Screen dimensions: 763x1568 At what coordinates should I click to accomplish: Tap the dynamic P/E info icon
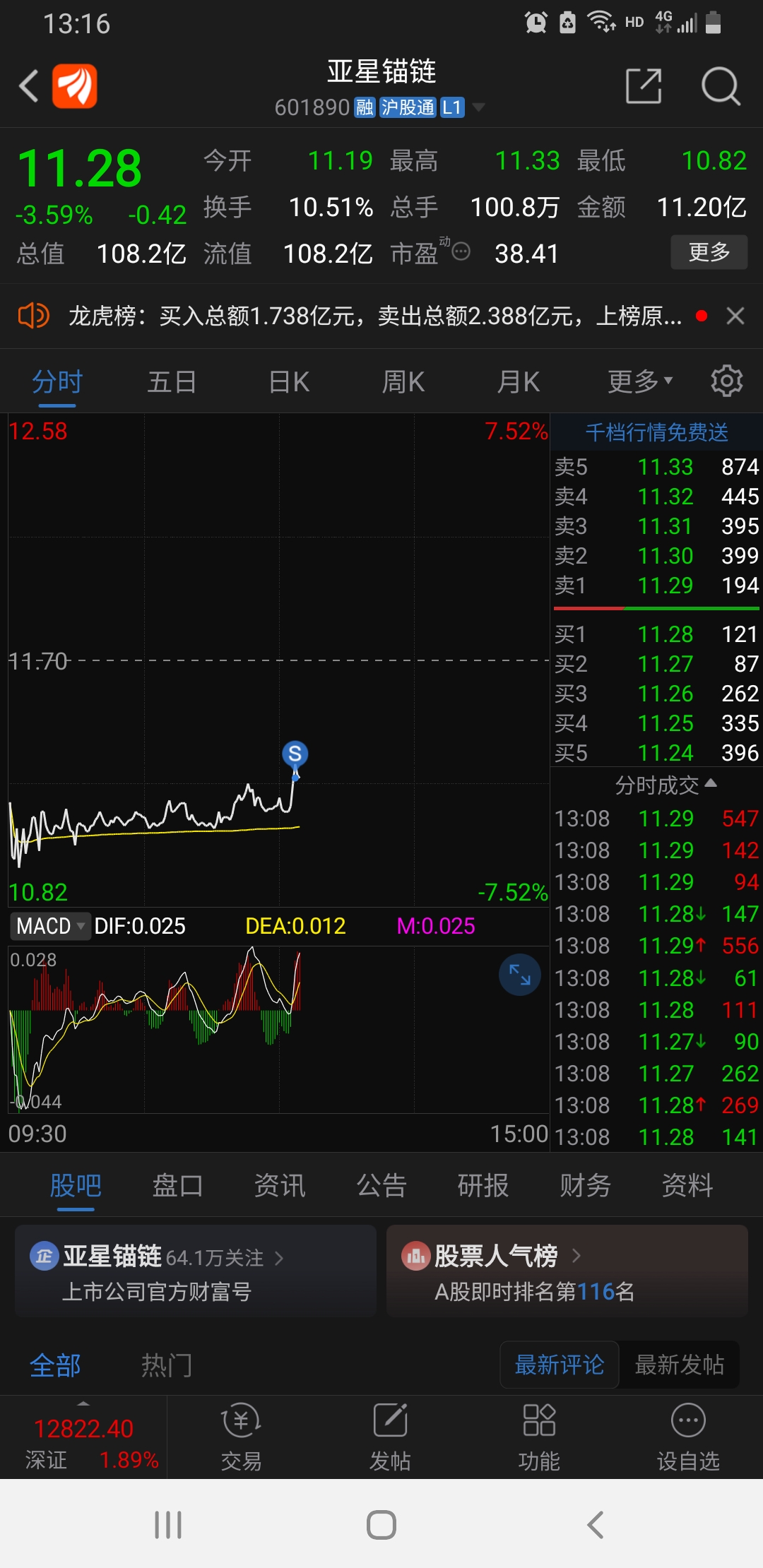[x=461, y=251]
